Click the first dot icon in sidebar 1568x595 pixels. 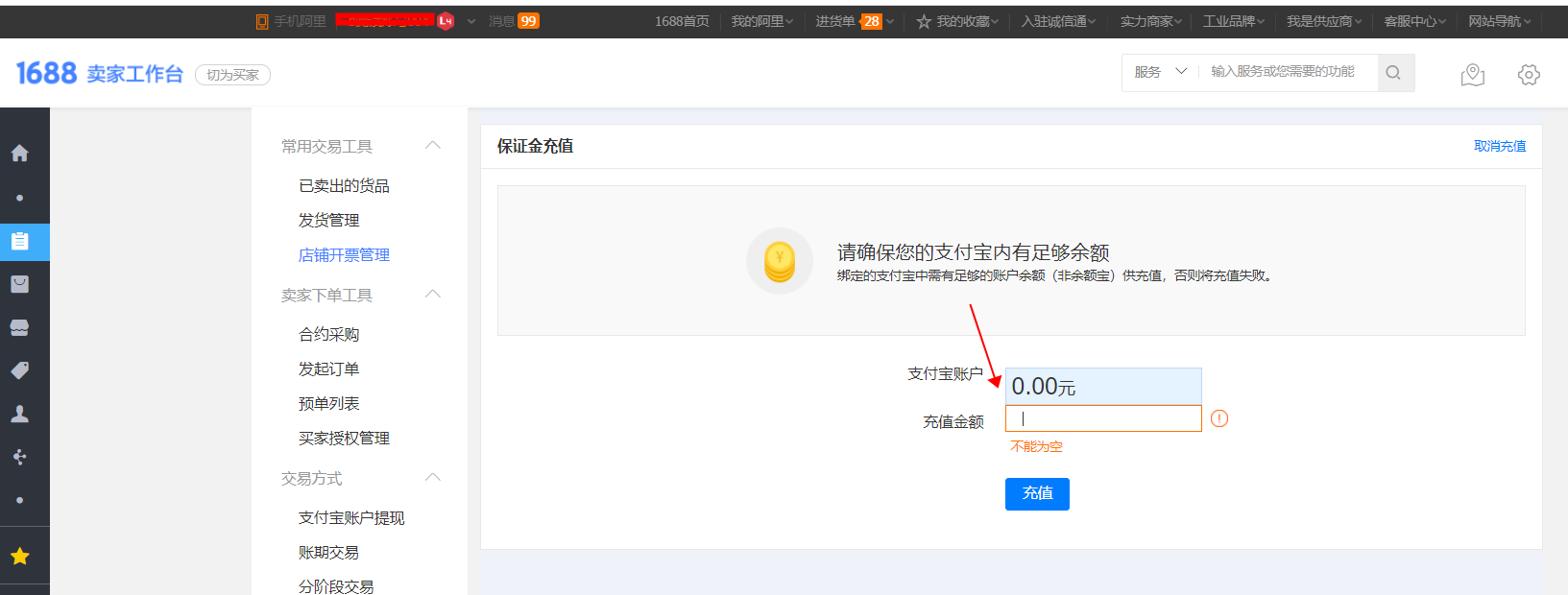(x=19, y=198)
